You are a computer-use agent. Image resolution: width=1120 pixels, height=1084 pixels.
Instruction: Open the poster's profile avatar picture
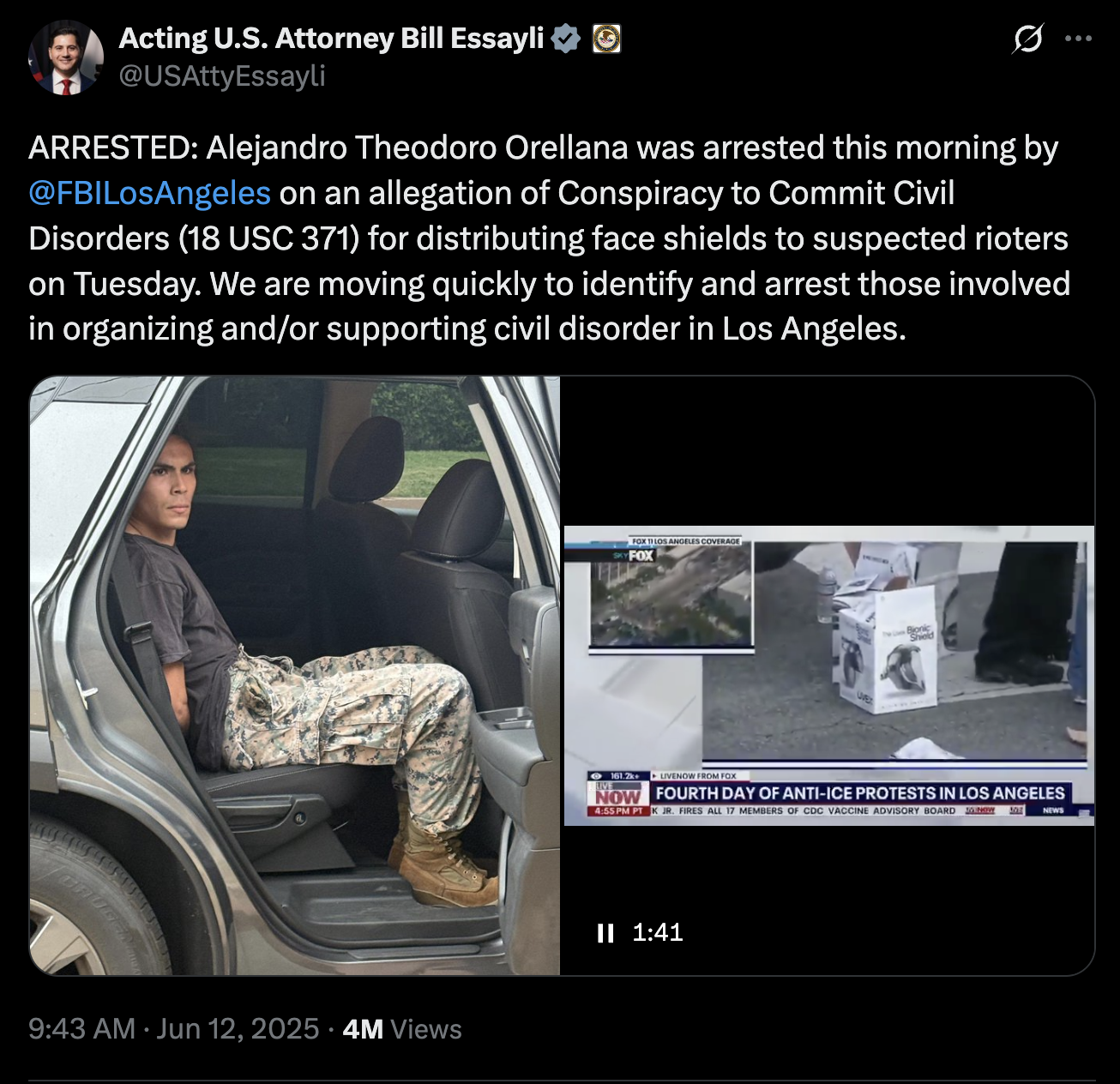66,57
